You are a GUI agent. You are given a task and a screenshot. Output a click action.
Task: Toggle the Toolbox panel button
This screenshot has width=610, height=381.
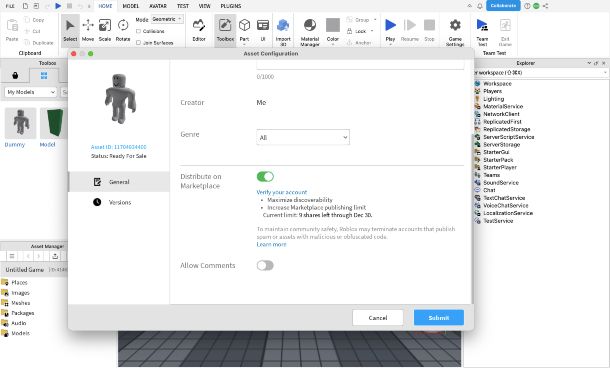(x=225, y=30)
